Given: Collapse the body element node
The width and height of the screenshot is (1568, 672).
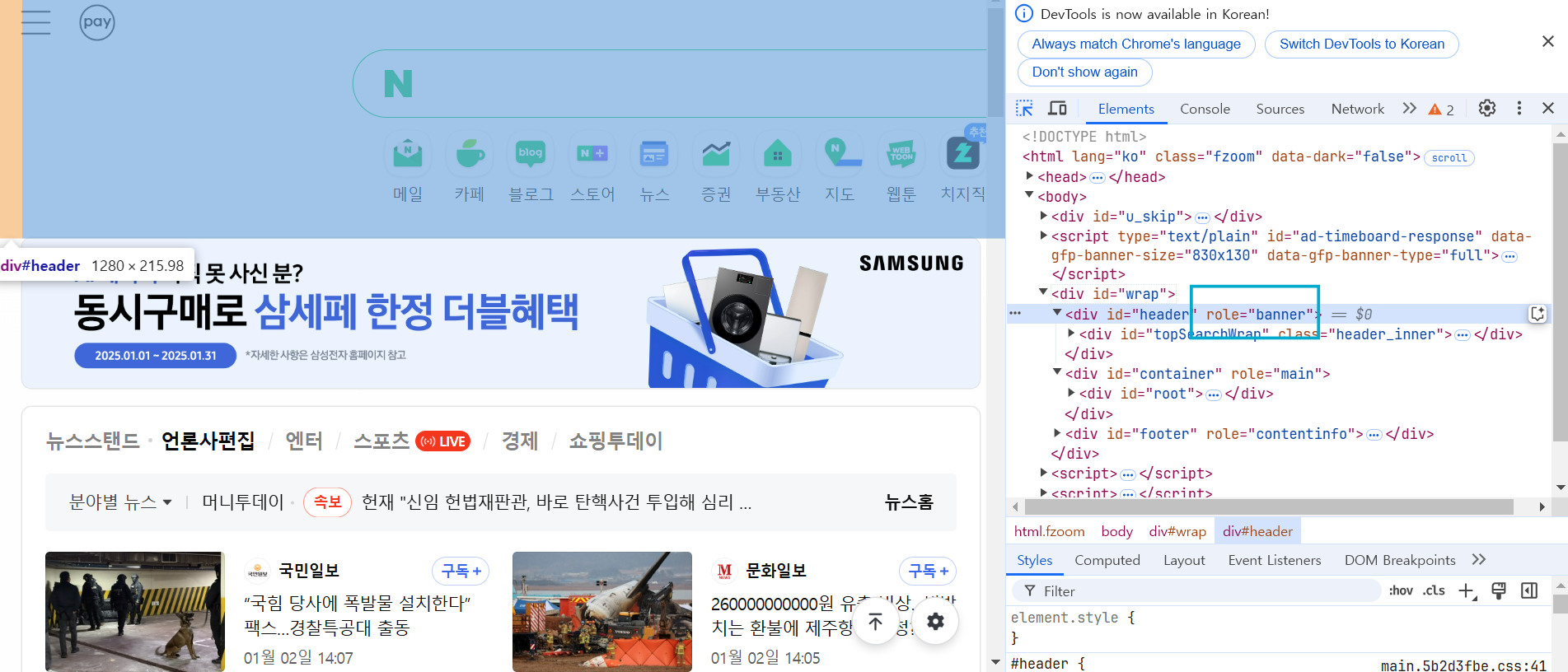Looking at the screenshot, I should click(1029, 195).
